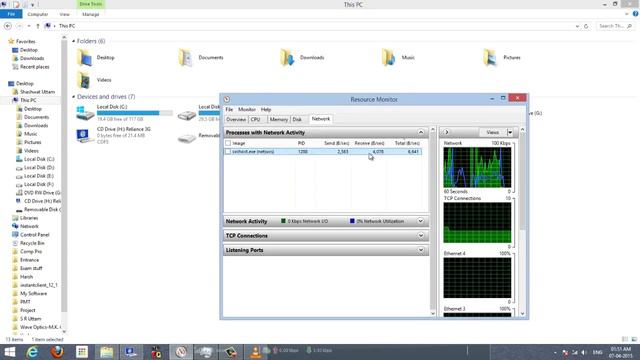Refresh the This PC address bar
This screenshot has width=640, height=360.
[x=586, y=26]
